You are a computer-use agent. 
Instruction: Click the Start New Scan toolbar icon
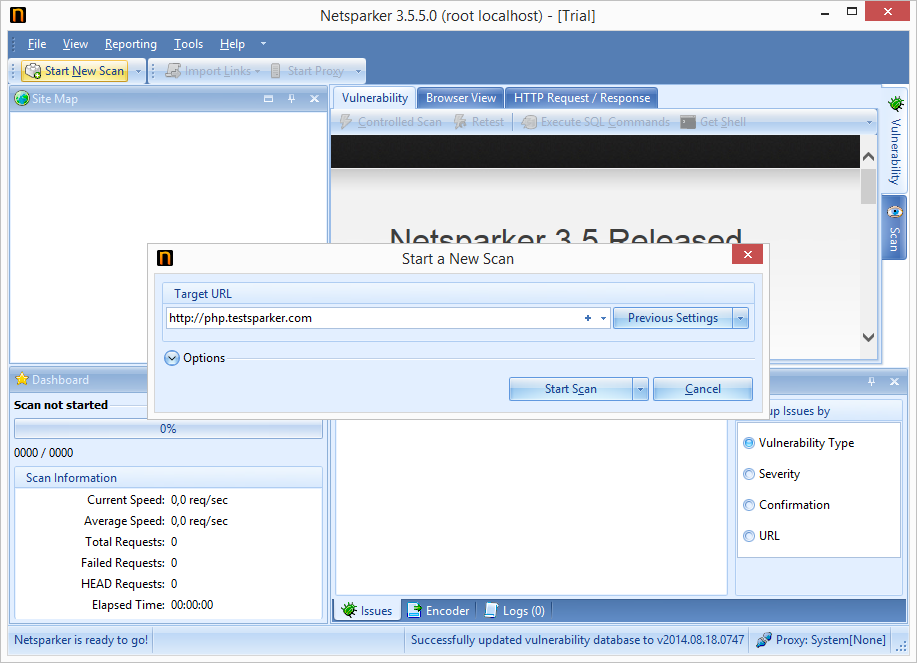coord(33,71)
